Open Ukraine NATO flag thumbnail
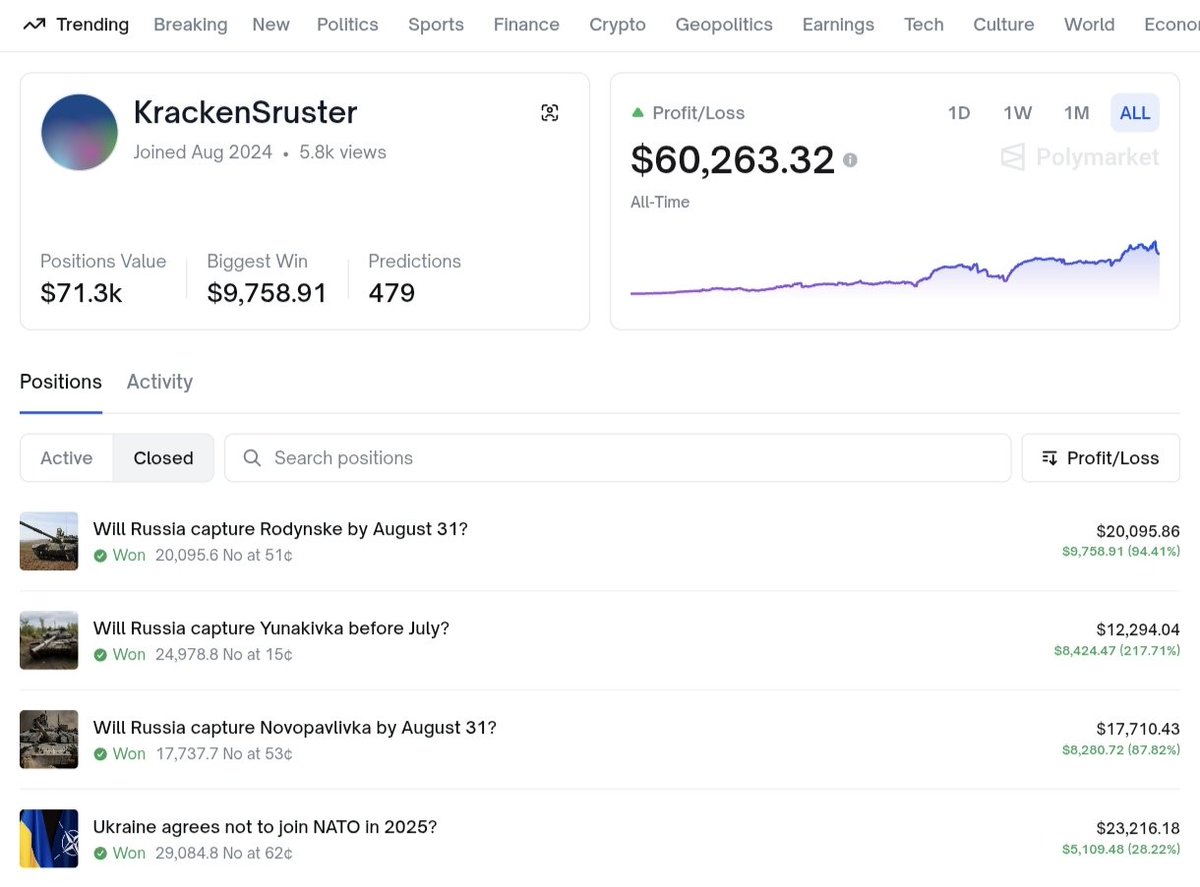 pyautogui.click(x=49, y=839)
